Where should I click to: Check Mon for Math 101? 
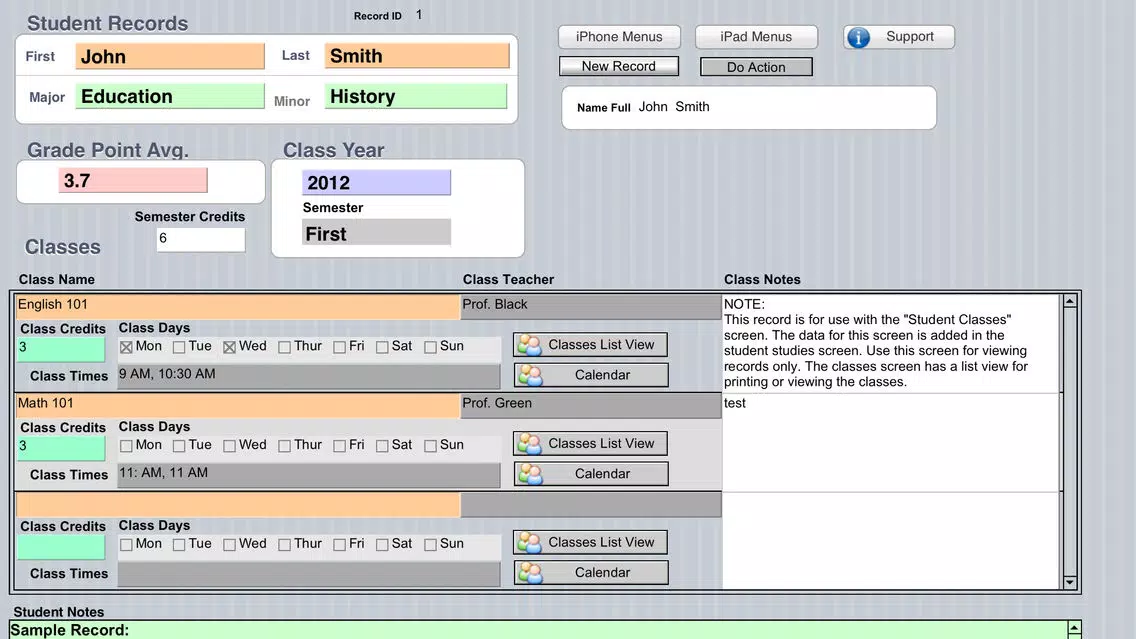[126, 446]
